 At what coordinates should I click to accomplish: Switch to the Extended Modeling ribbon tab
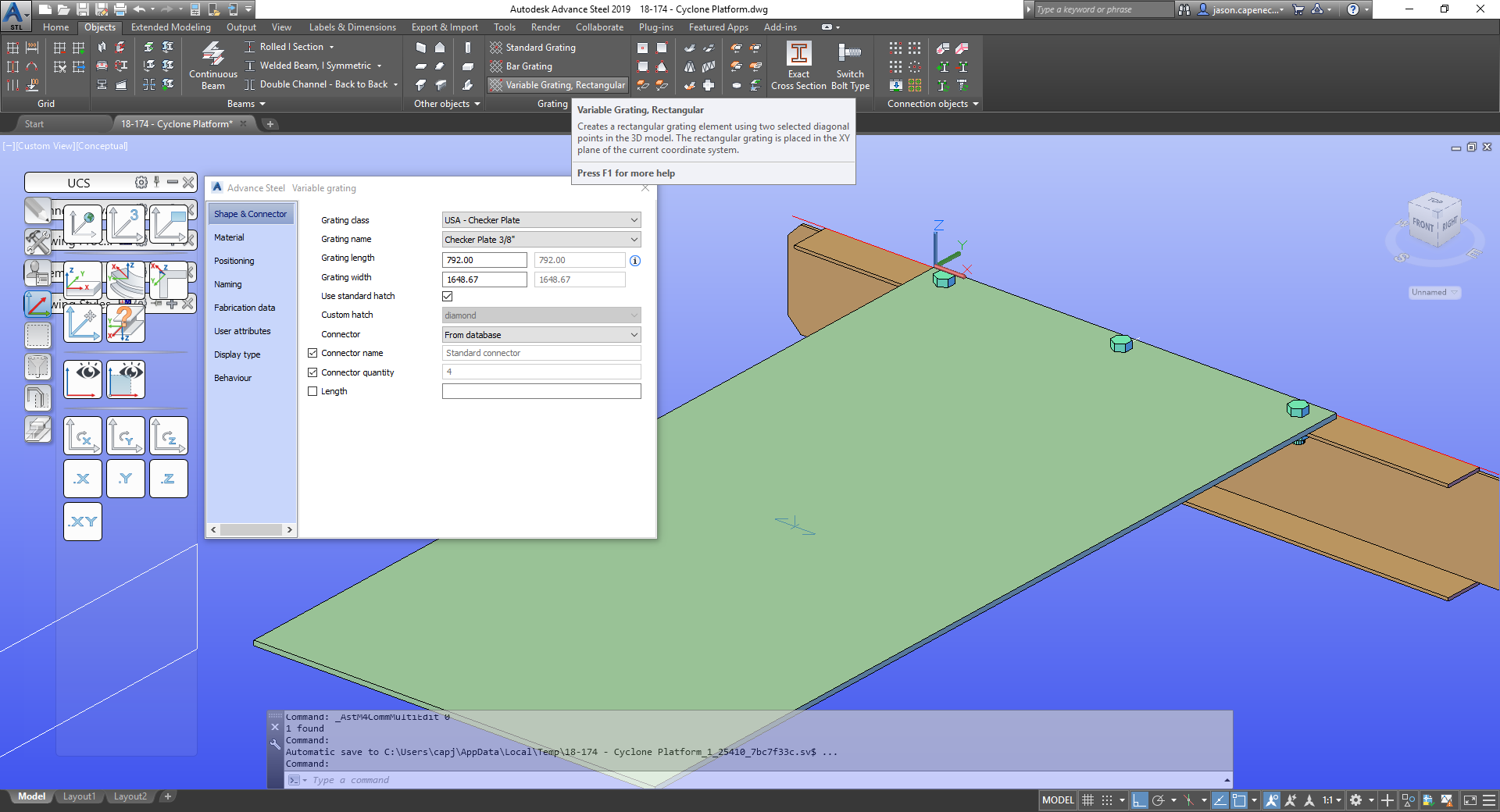click(170, 27)
